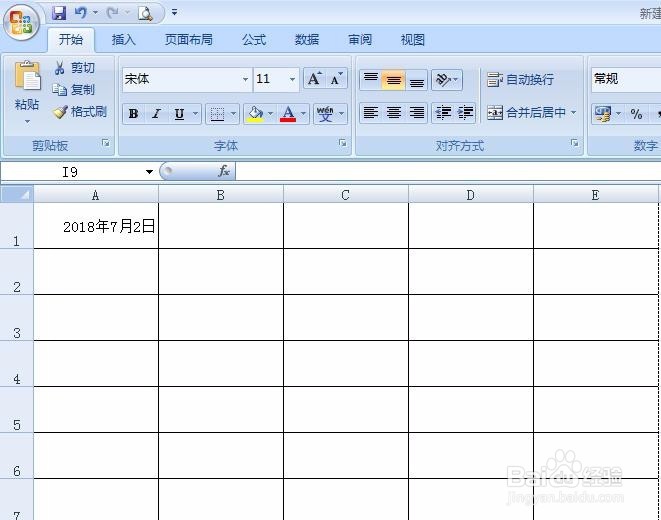This screenshot has height=520, width=661.
Task: Open 对齐方式 alignment dialog launcher
Action: click(x=575, y=143)
